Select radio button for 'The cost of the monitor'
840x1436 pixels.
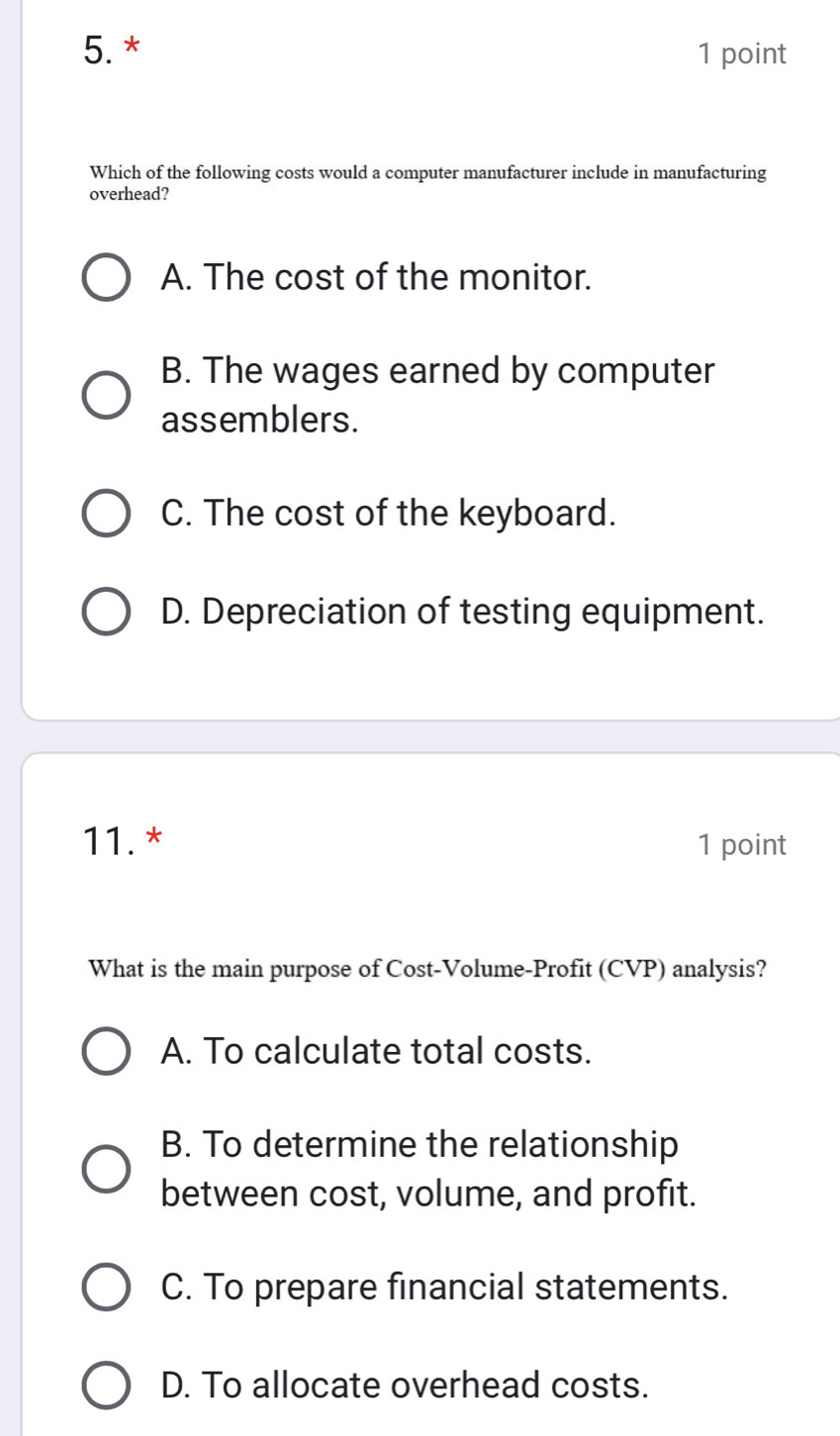pyautogui.click(x=104, y=279)
